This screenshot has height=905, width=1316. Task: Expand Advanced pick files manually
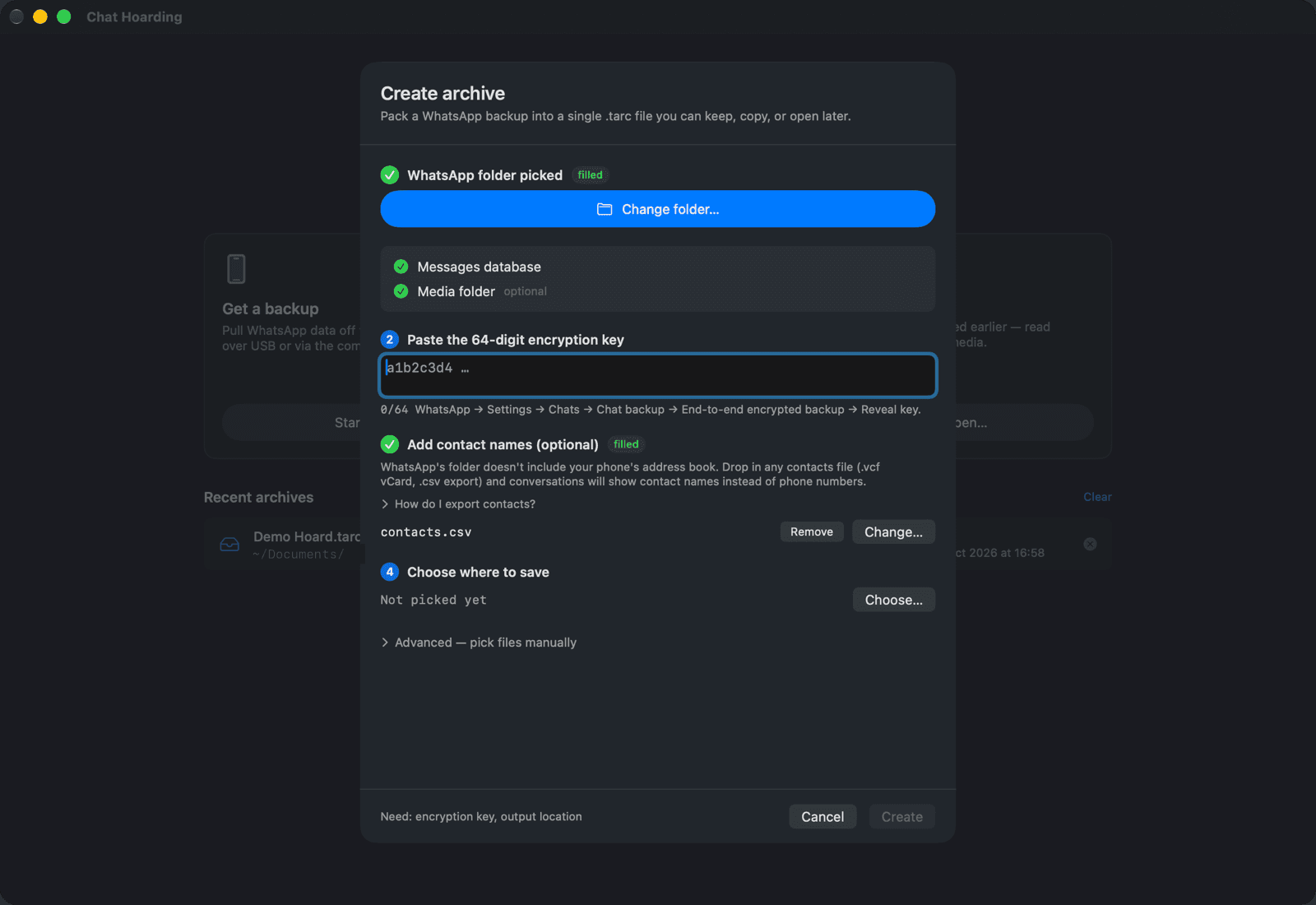(x=479, y=643)
